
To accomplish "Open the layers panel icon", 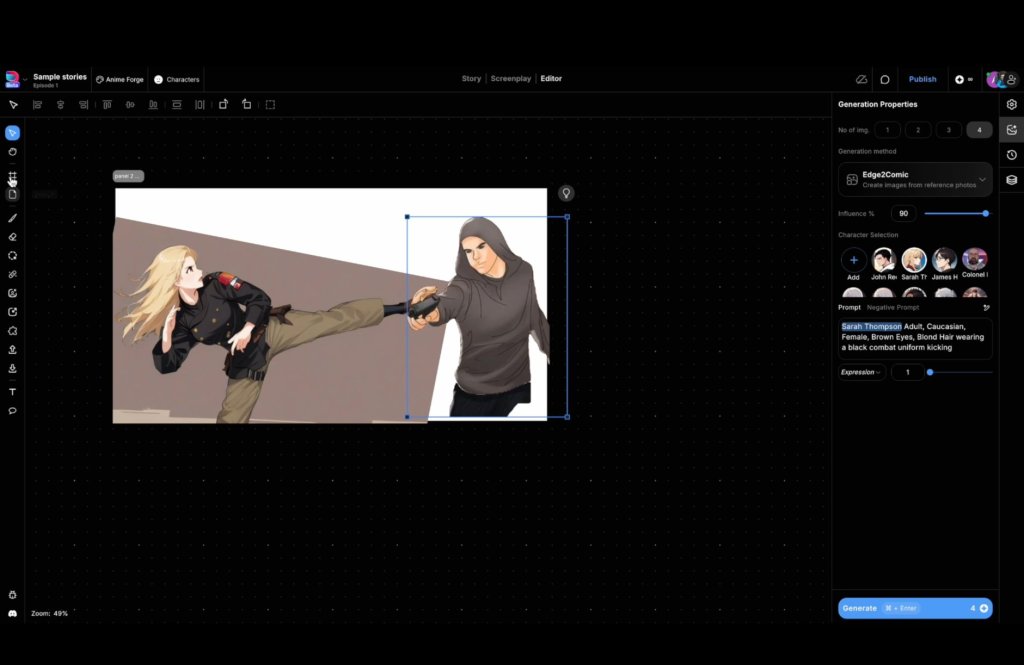I will point(1011,180).
